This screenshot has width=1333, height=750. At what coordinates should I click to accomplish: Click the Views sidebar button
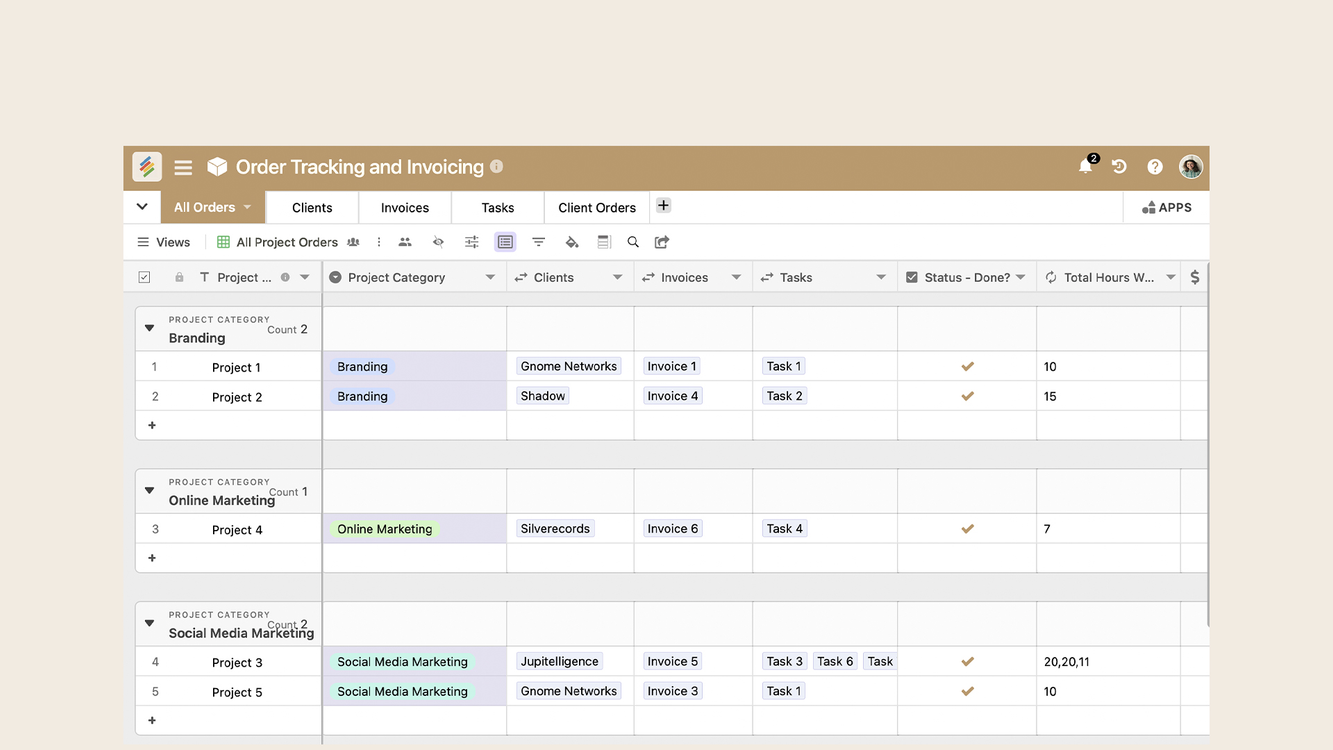(x=163, y=242)
